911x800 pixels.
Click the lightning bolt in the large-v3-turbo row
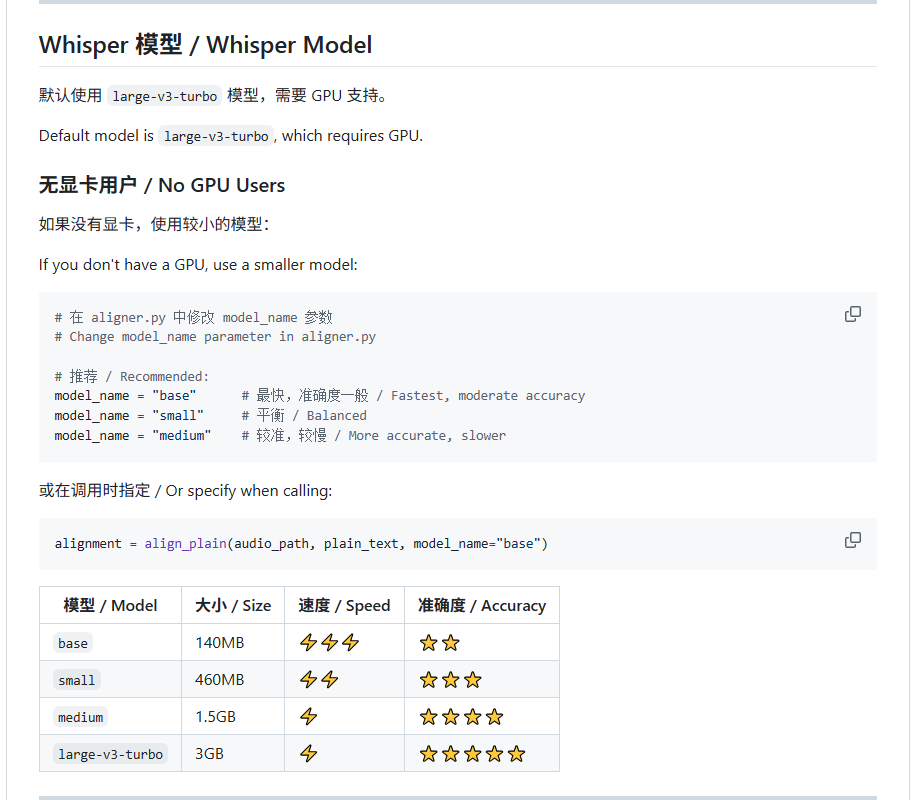tap(309, 754)
